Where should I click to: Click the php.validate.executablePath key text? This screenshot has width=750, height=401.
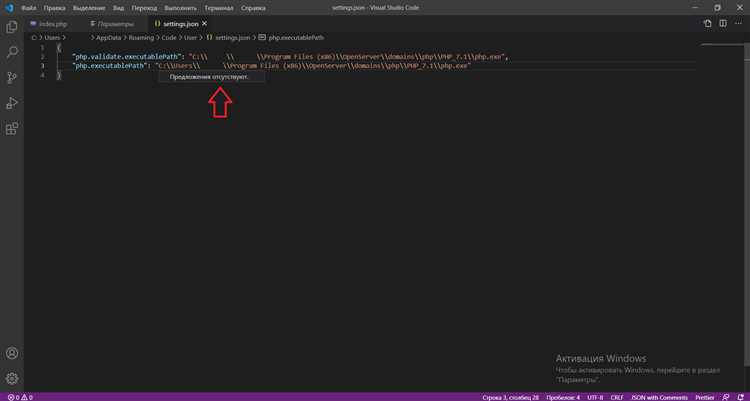[x=127, y=56]
